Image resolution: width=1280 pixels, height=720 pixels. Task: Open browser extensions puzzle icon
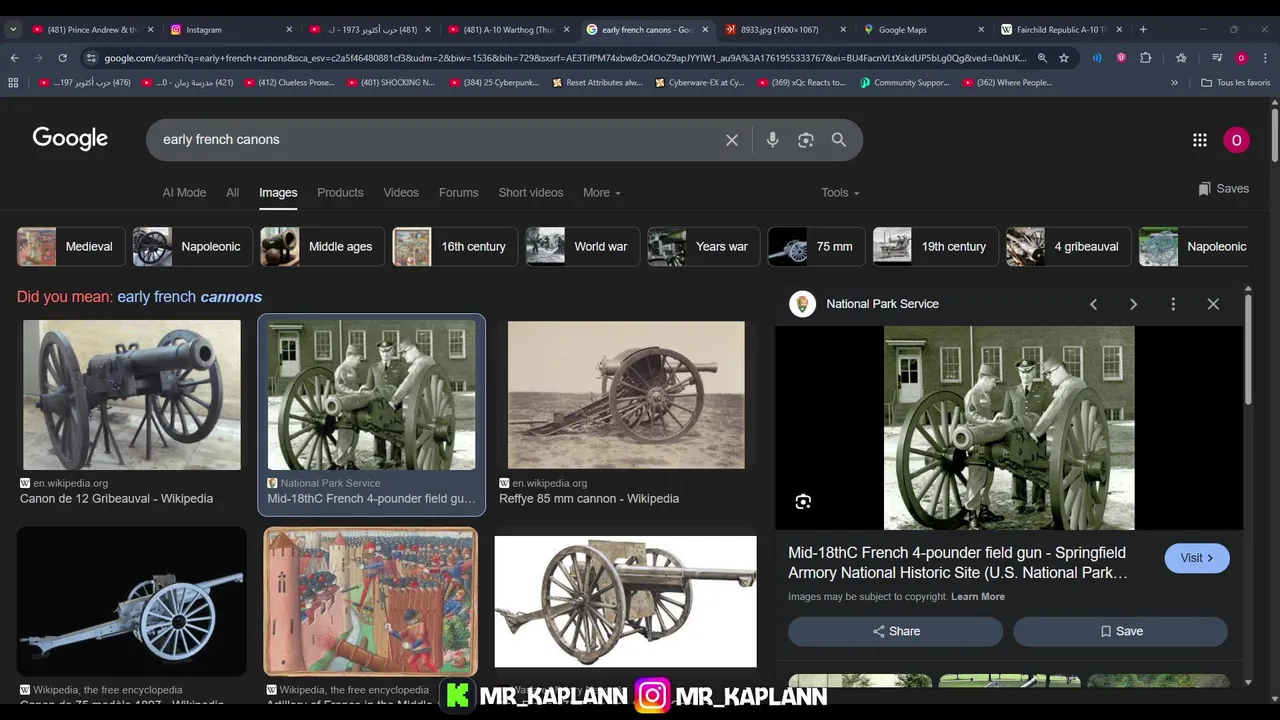coord(1146,58)
